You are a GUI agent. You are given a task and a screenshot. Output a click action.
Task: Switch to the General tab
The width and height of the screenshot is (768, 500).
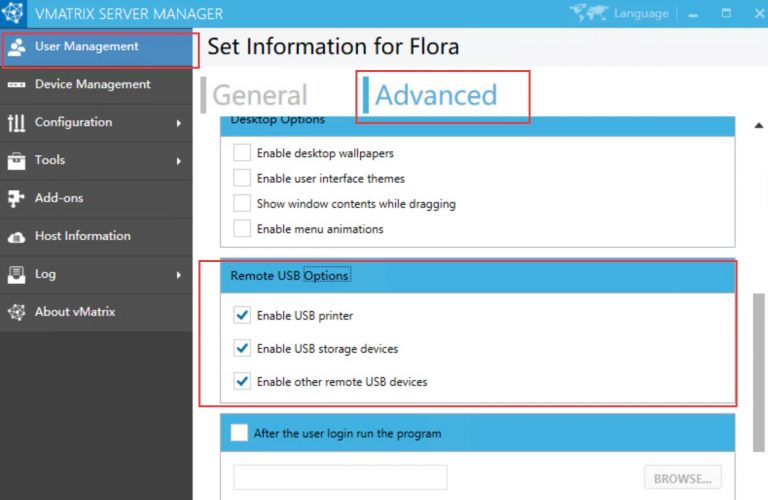coord(260,95)
